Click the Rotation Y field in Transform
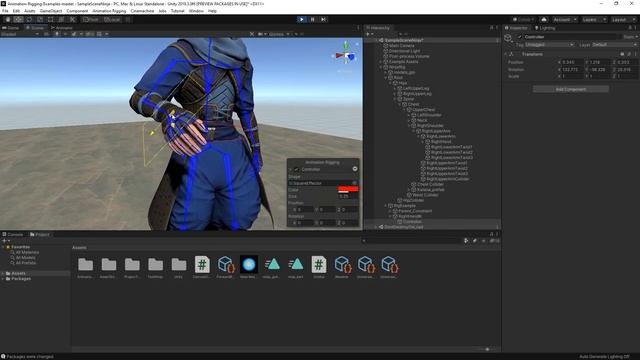The height and width of the screenshot is (360, 640). 600,69
